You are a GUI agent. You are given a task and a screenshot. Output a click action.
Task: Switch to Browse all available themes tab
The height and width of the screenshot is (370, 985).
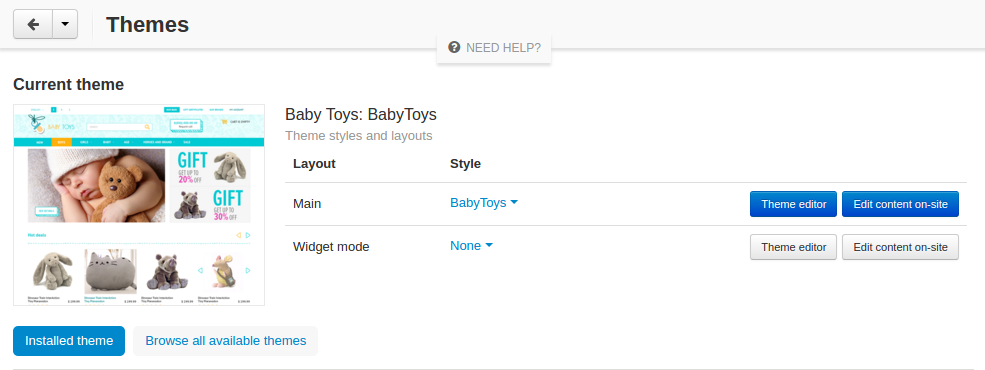tap(226, 340)
